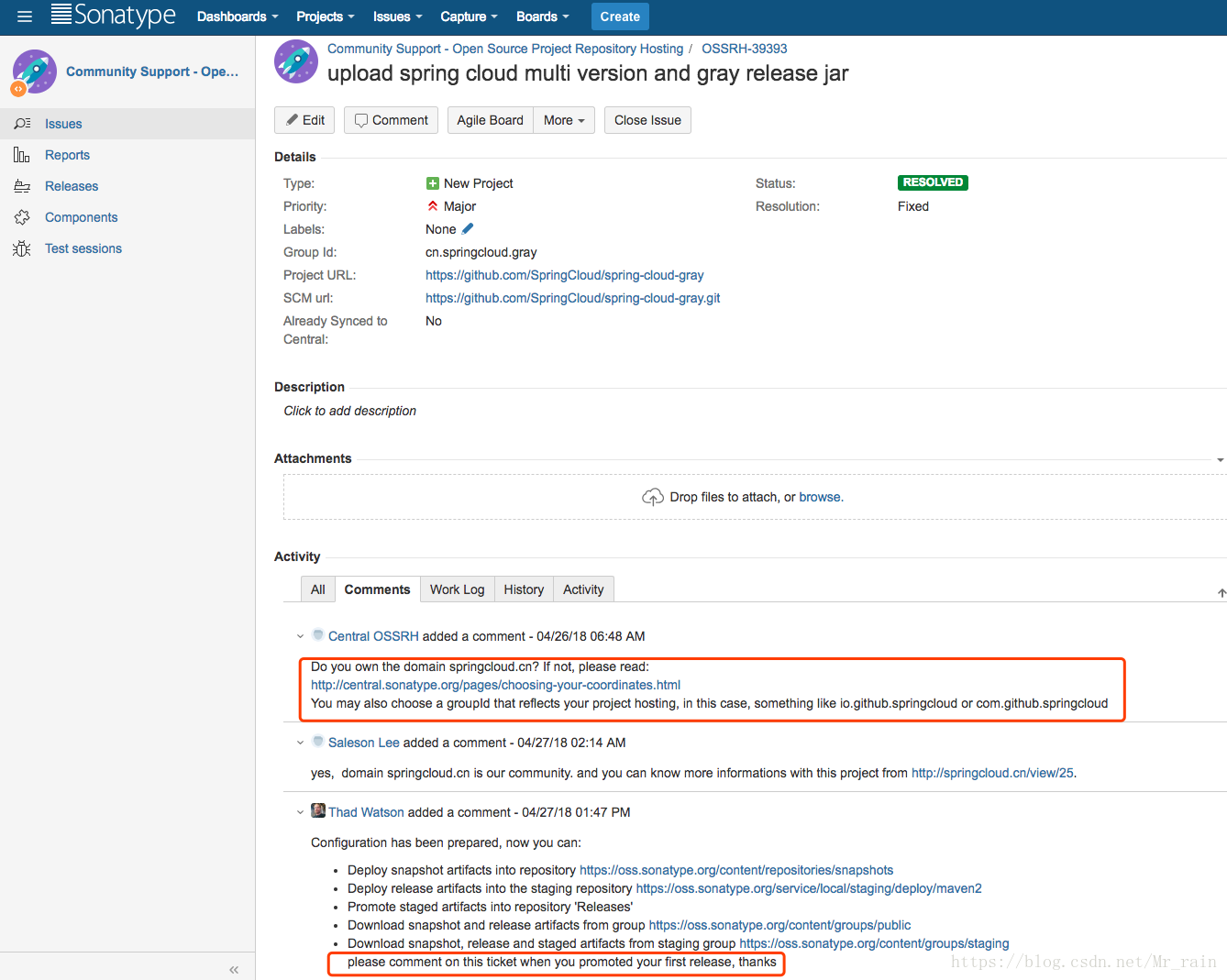The image size is (1227, 980).
Task: Click the RESOLVED status badge
Action: [933, 182]
